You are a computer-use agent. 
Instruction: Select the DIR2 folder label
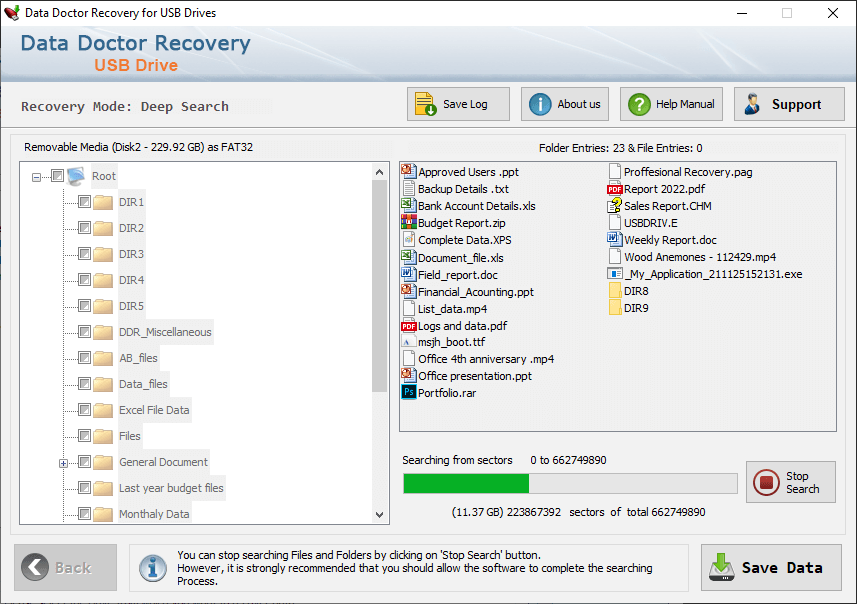pos(132,228)
